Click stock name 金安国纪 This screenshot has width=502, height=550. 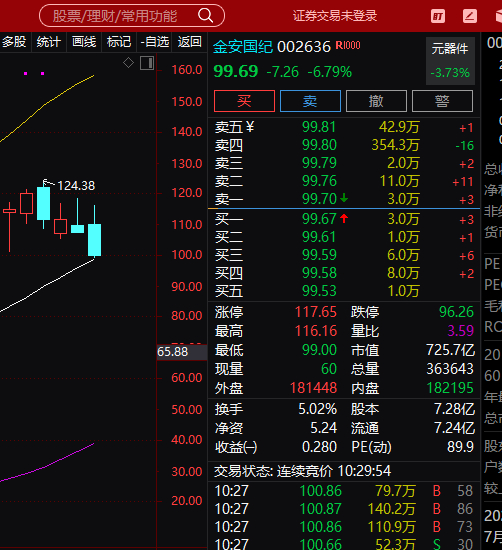(243, 47)
